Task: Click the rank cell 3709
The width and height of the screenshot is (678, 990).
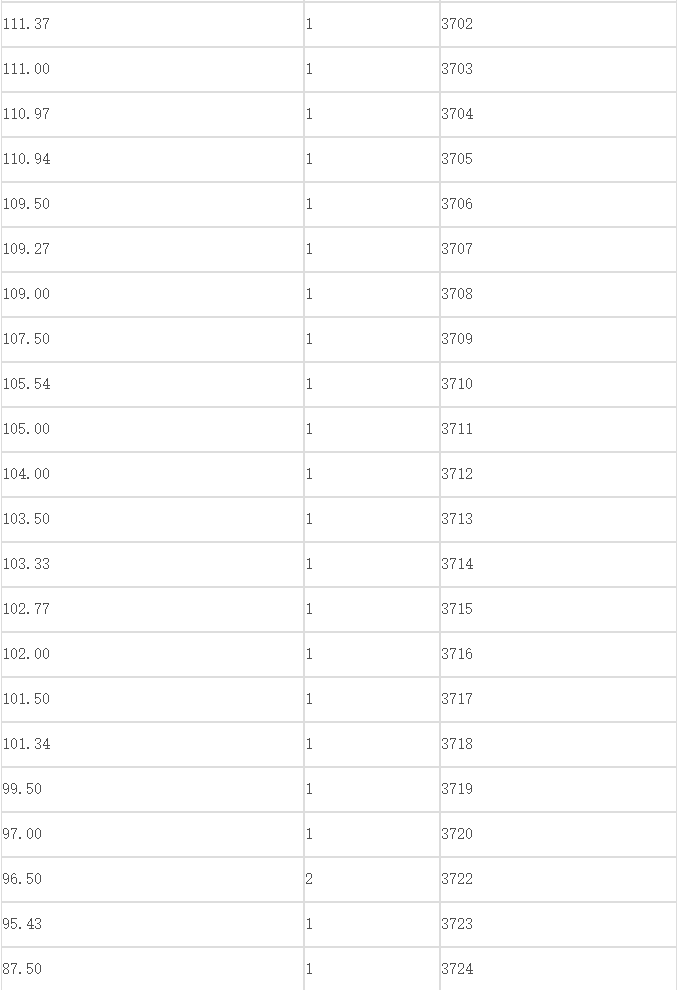Action: pyautogui.click(x=558, y=339)
